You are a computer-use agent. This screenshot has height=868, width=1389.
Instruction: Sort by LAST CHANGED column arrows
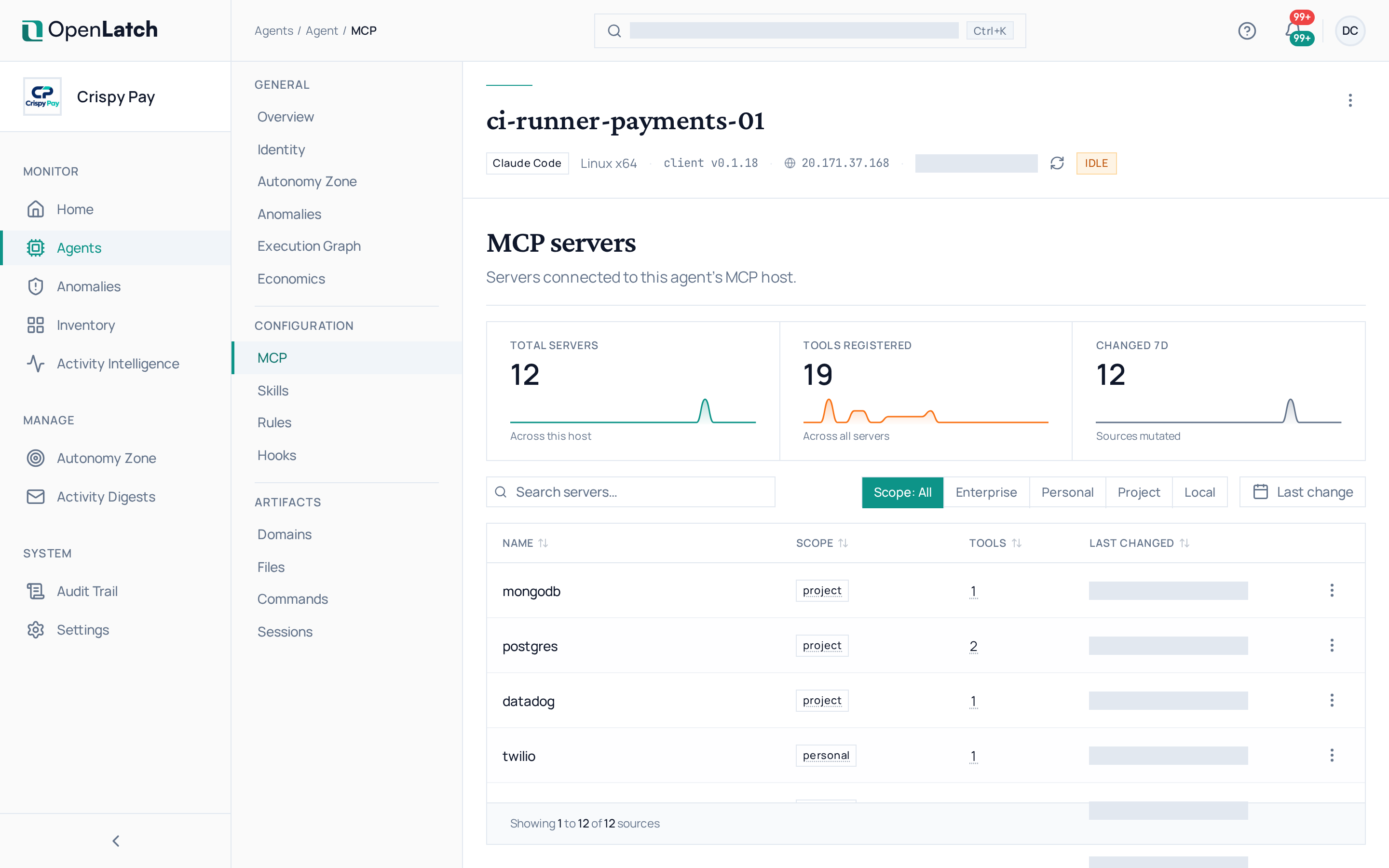(x=1184, y=543)
